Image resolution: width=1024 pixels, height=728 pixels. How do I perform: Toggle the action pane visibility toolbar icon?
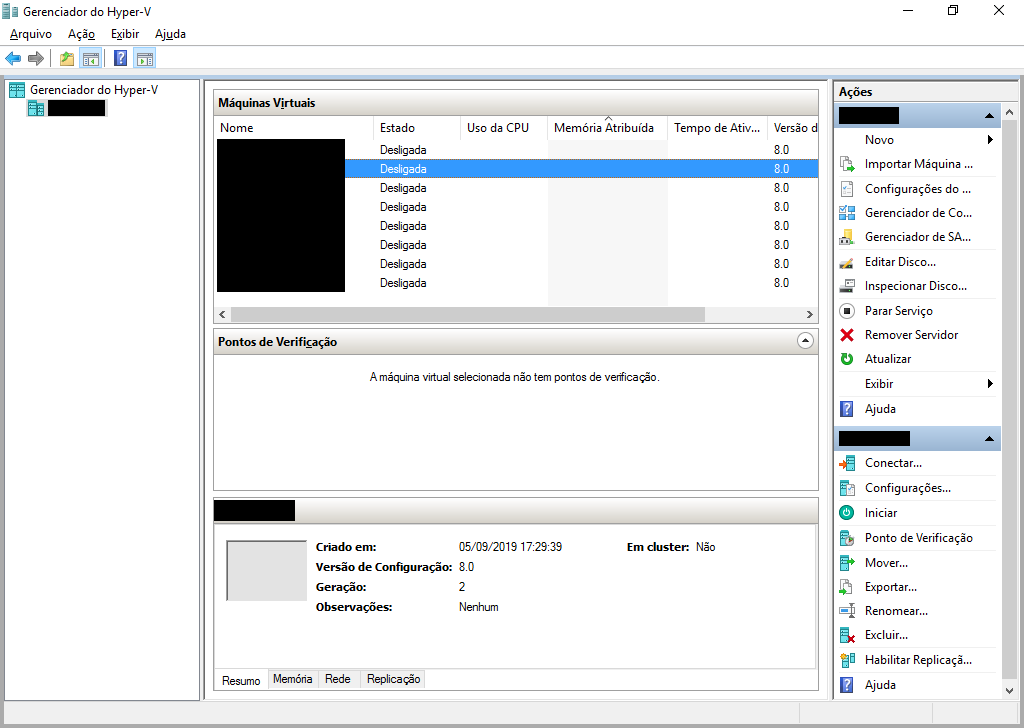pos(145,57)
